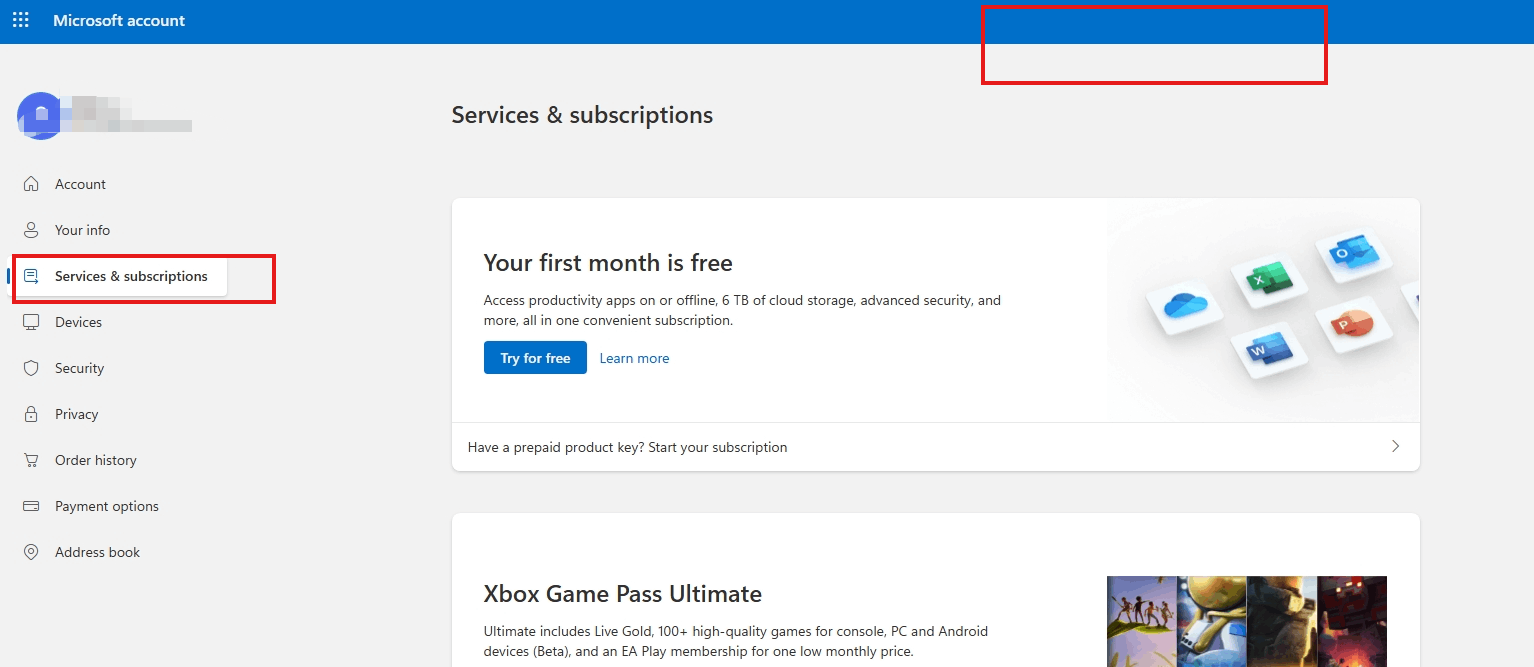
Task: Click Have a prepaid product key row
Action: [x=935, y=447]
